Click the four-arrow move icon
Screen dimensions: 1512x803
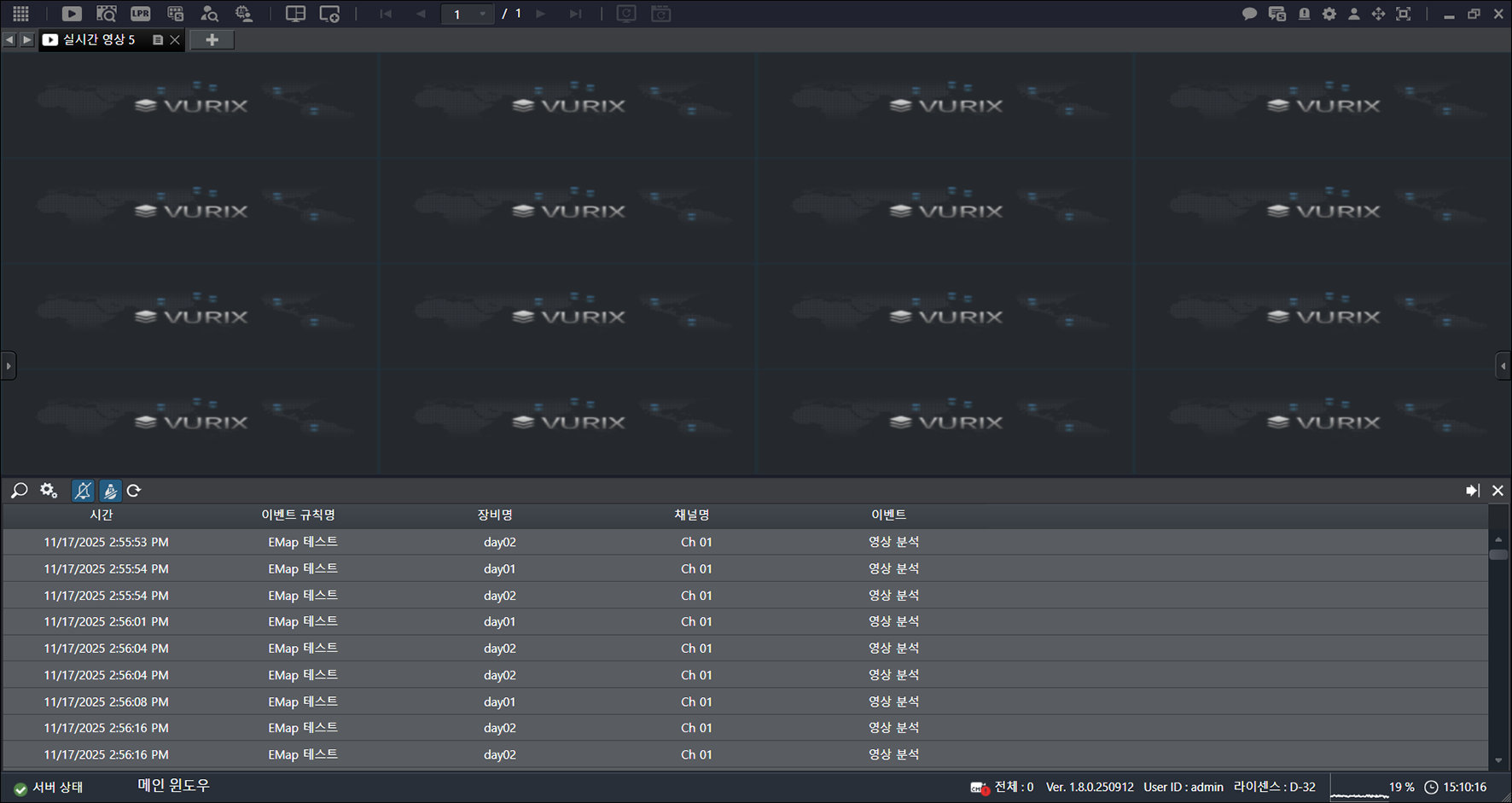click(1378, 14)
